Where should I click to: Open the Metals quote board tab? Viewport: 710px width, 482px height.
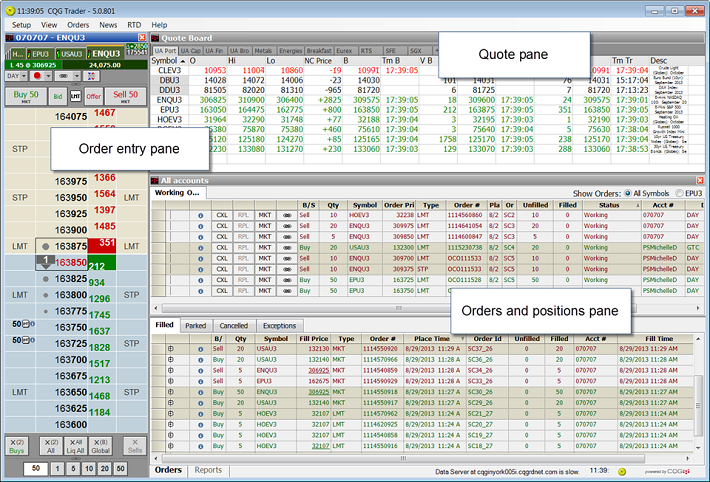[x=263, y=51]
